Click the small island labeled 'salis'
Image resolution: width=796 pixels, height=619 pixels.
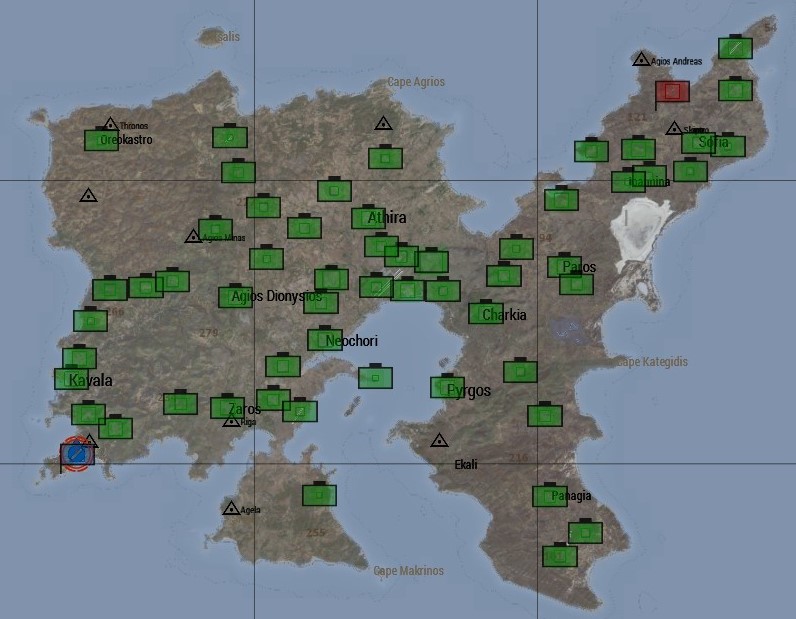pos(213,37)
